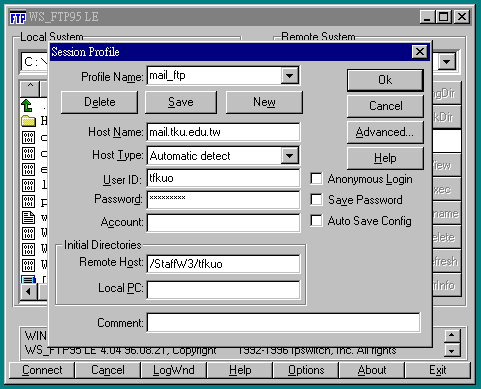Enable Anonymous Login checkbox

point(316,179)
